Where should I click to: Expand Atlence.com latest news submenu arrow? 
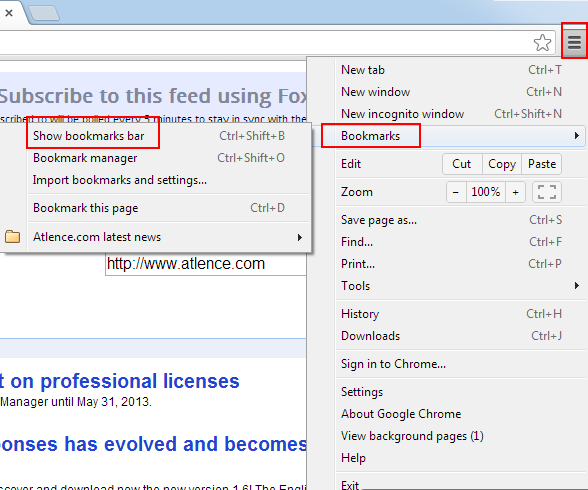[x=300, y=237]
